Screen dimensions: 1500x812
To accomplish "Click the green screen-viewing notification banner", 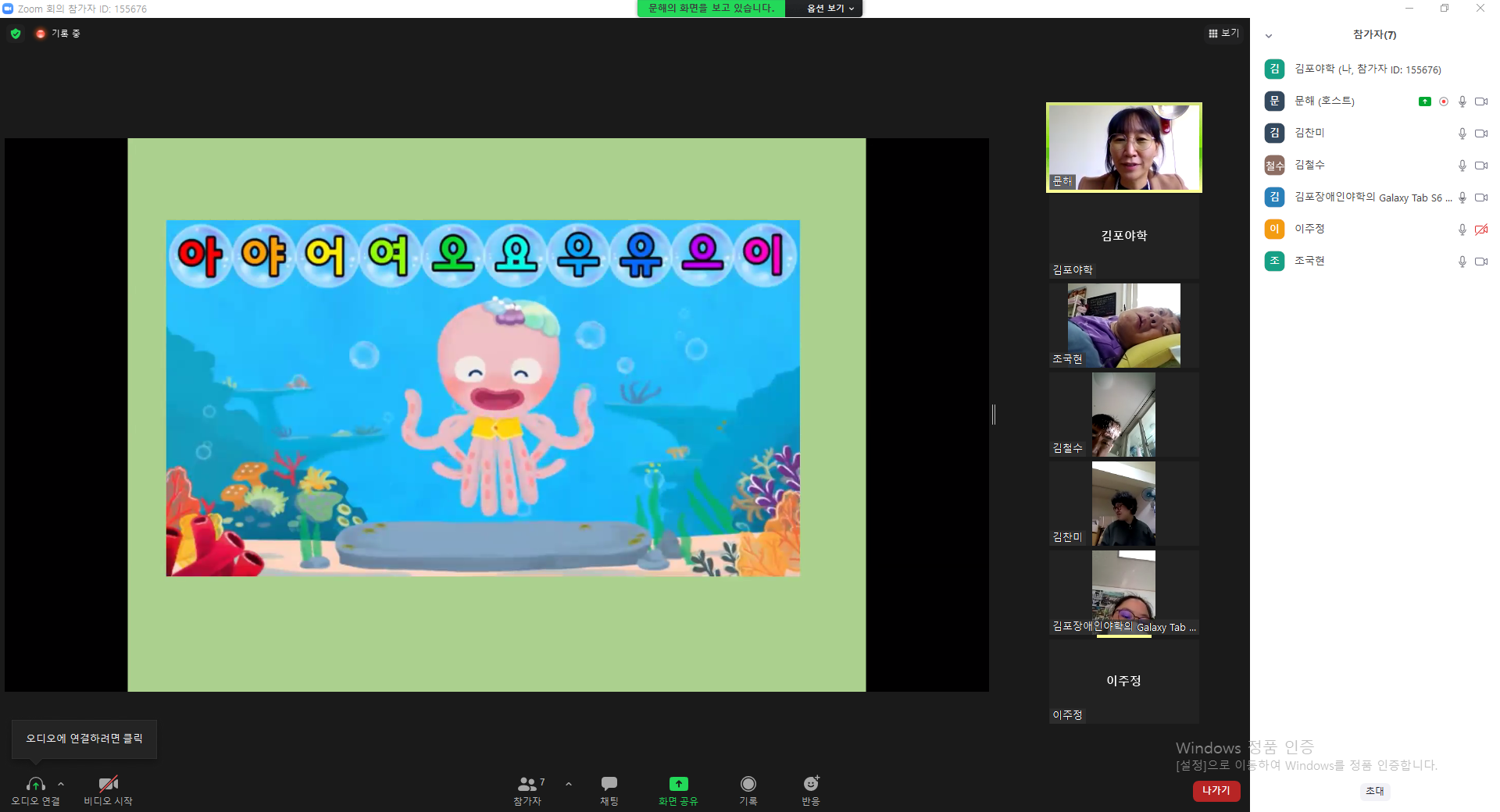I will point(711,9).
